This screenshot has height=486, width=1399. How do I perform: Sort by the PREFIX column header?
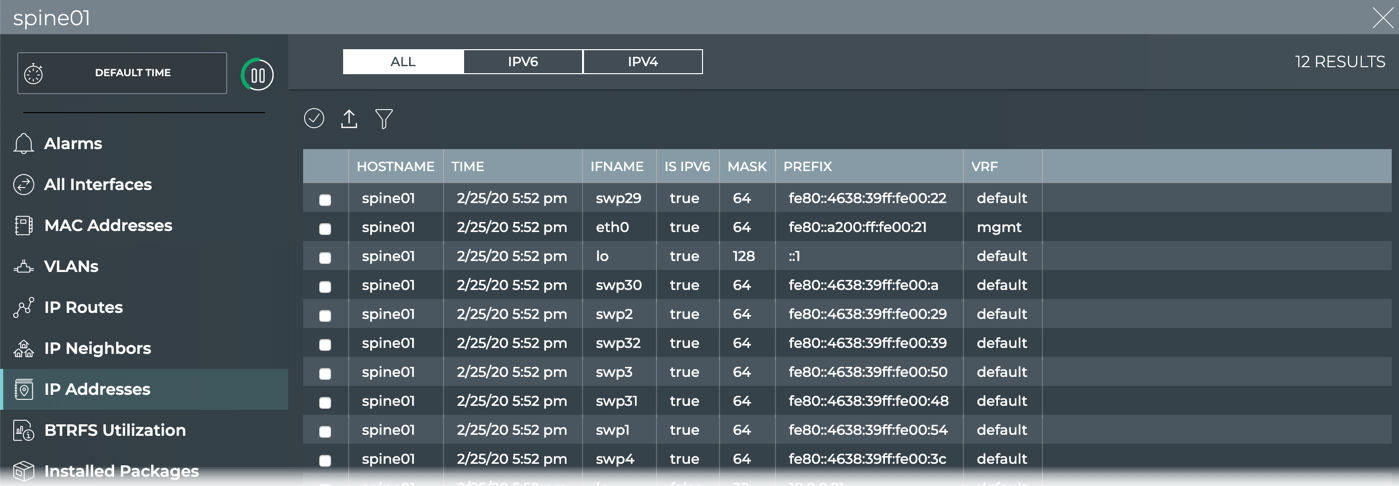pos(808,167)
